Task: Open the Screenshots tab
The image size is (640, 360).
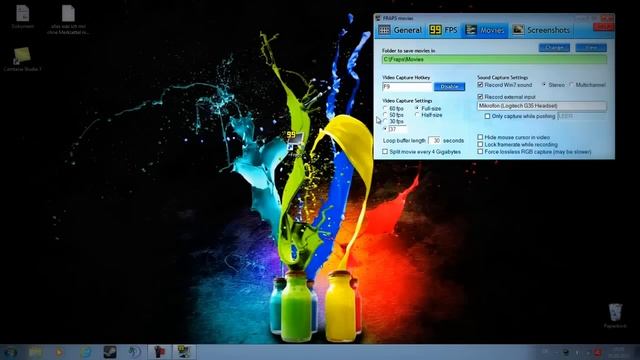Action: 541,30
